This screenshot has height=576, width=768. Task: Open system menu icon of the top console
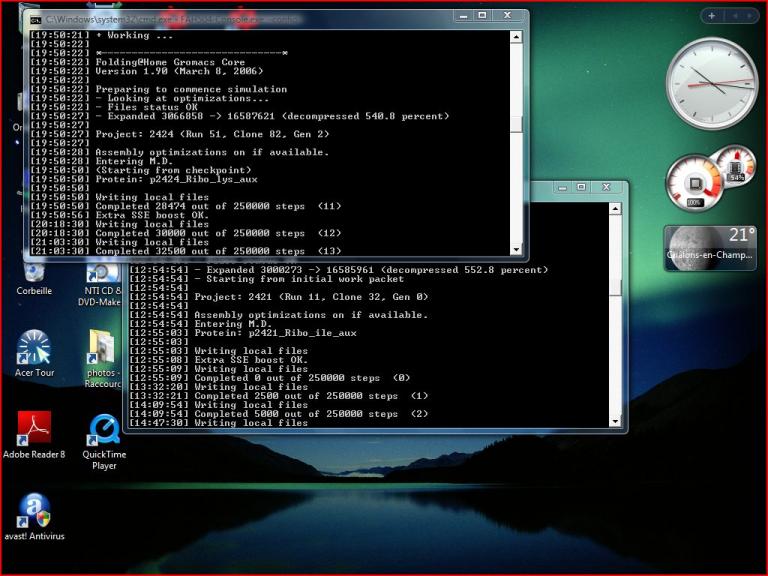click(35, 19)
